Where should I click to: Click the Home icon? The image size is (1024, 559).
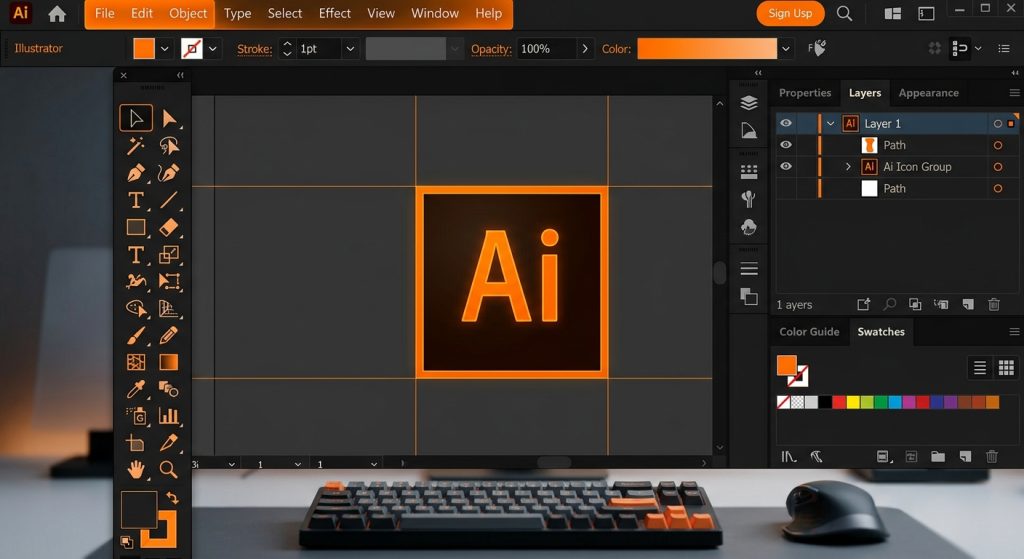click(57, 14)
